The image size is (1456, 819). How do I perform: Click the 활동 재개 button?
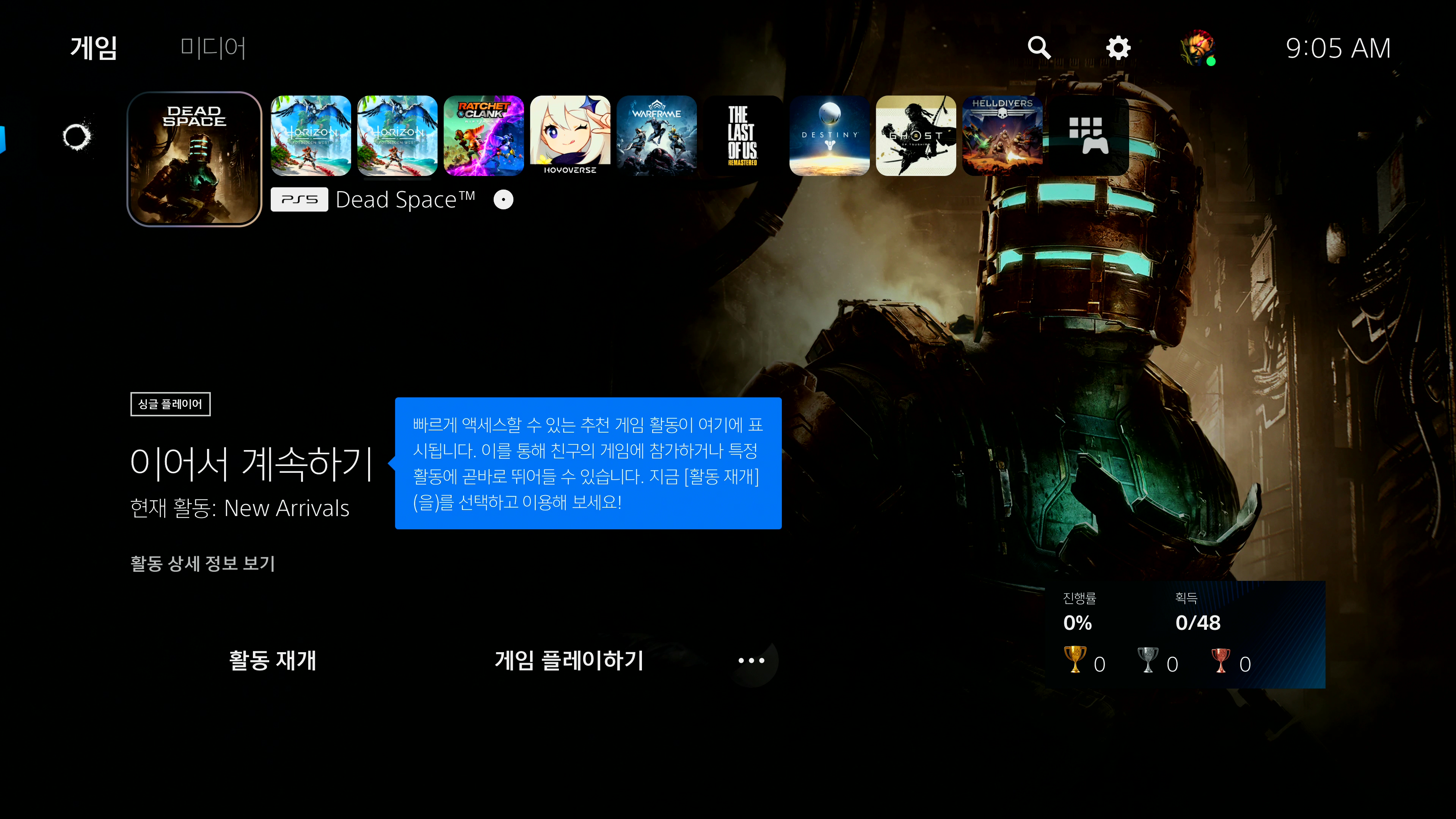tap(273, 660)
